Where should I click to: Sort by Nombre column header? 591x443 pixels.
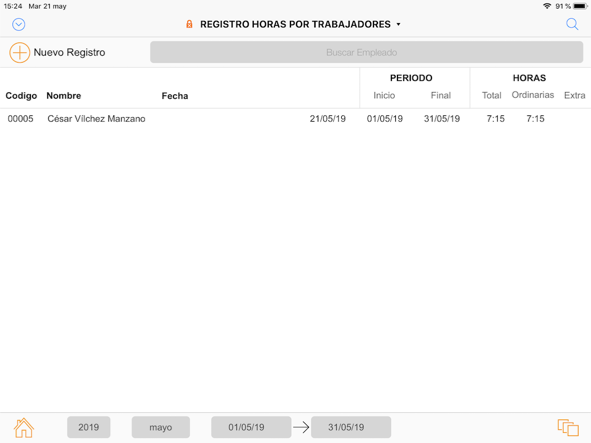[x=64, y=96]
